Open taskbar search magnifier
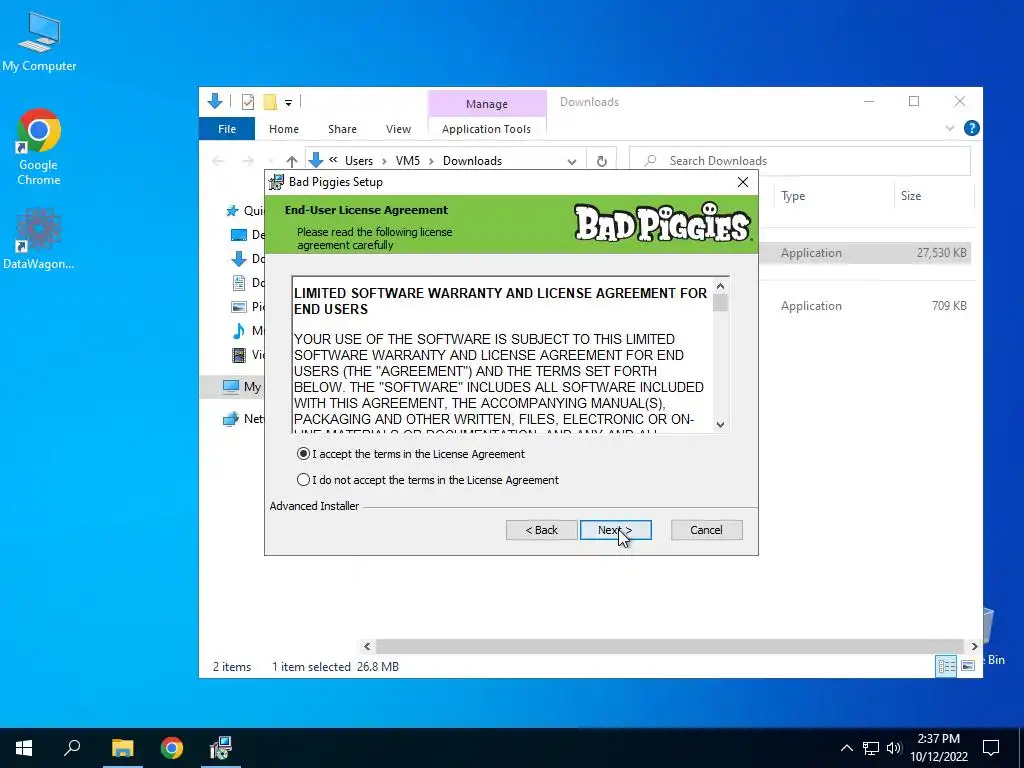 pos(72,748)
